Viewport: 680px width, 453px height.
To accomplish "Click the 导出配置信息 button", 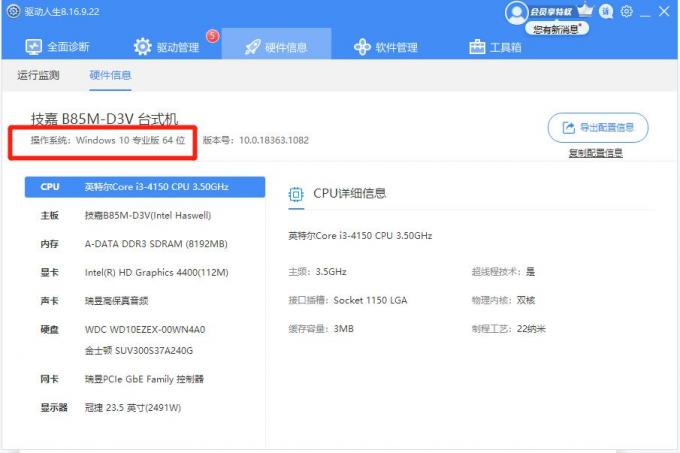I will click(598, 127).
